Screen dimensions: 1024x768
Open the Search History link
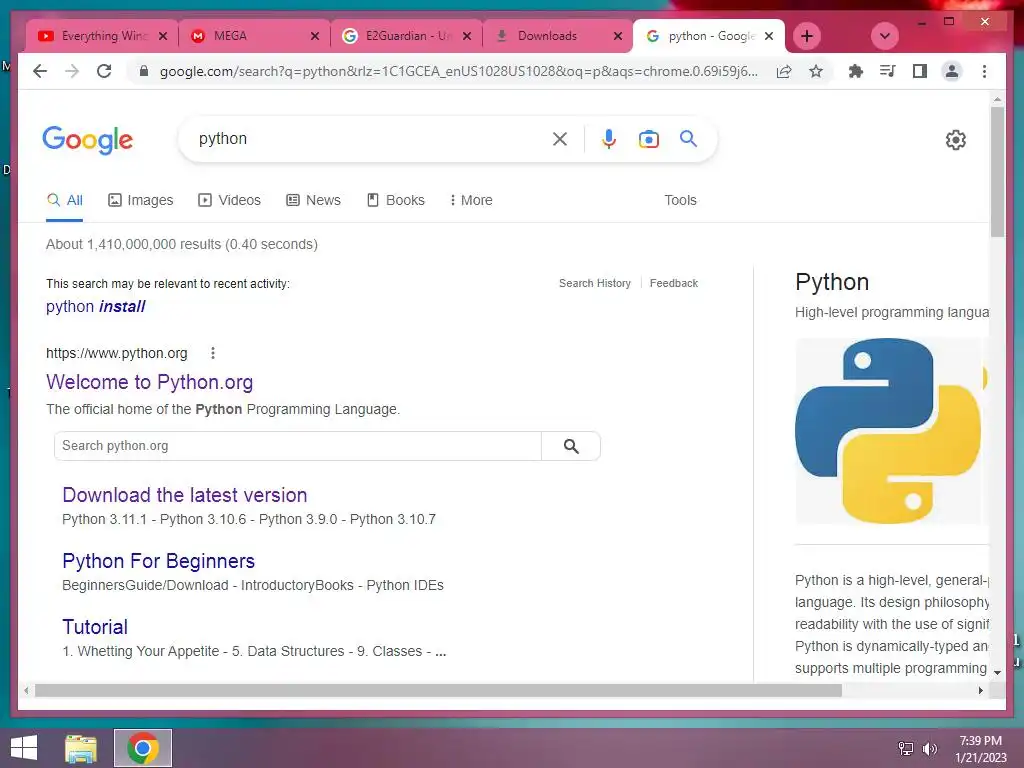(x=595, y=283)
